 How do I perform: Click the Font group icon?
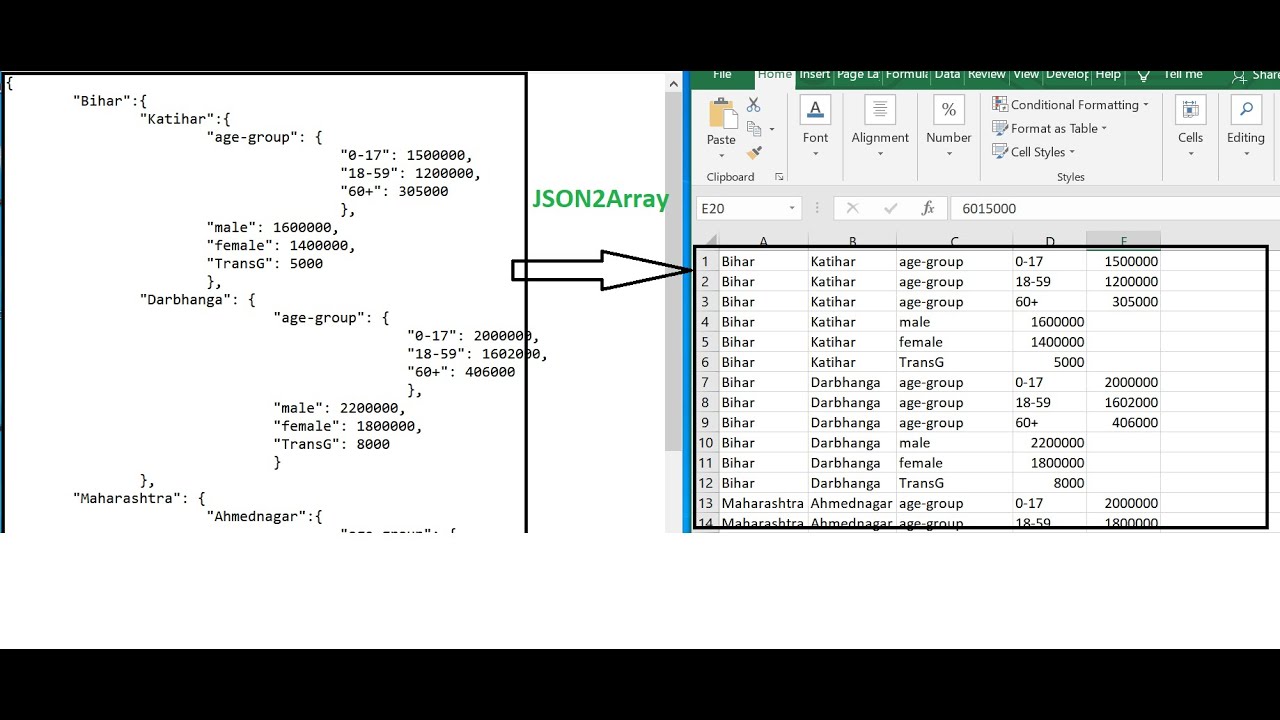(x=815, y=109)
